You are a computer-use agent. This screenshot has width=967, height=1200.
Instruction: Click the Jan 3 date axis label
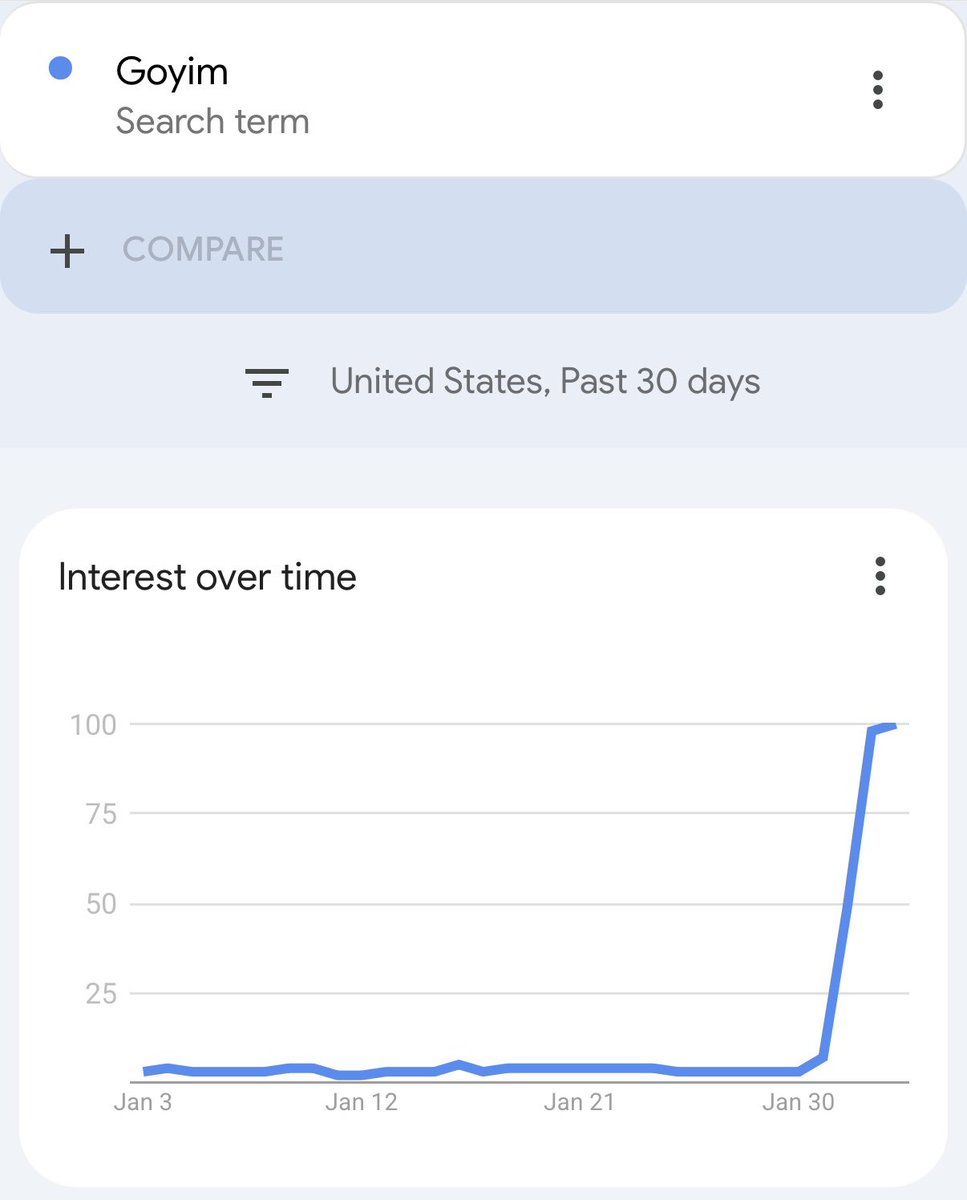(x=143, y=1102)
